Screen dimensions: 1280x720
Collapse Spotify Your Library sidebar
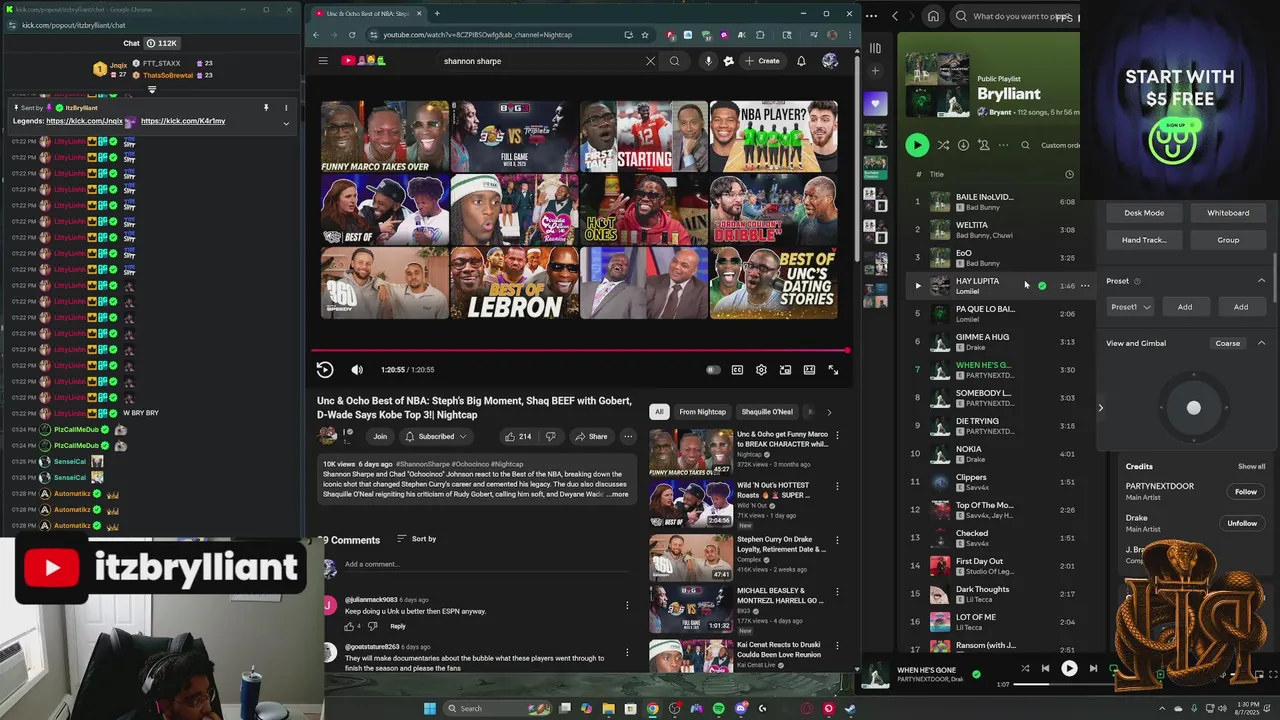pos(875,47)
